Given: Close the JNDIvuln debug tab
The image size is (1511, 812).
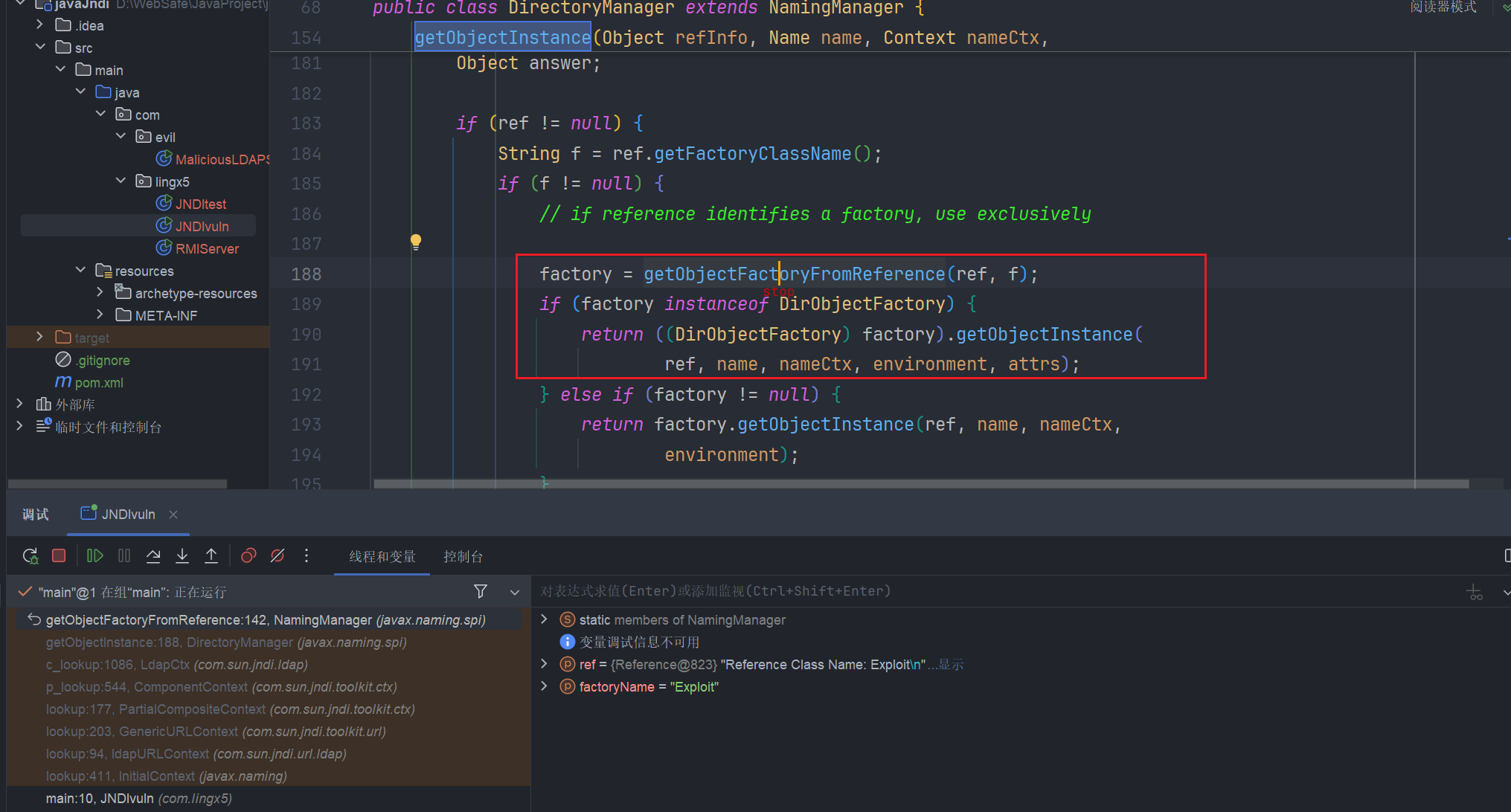Looking at the screenshot, I should (173, 515).
